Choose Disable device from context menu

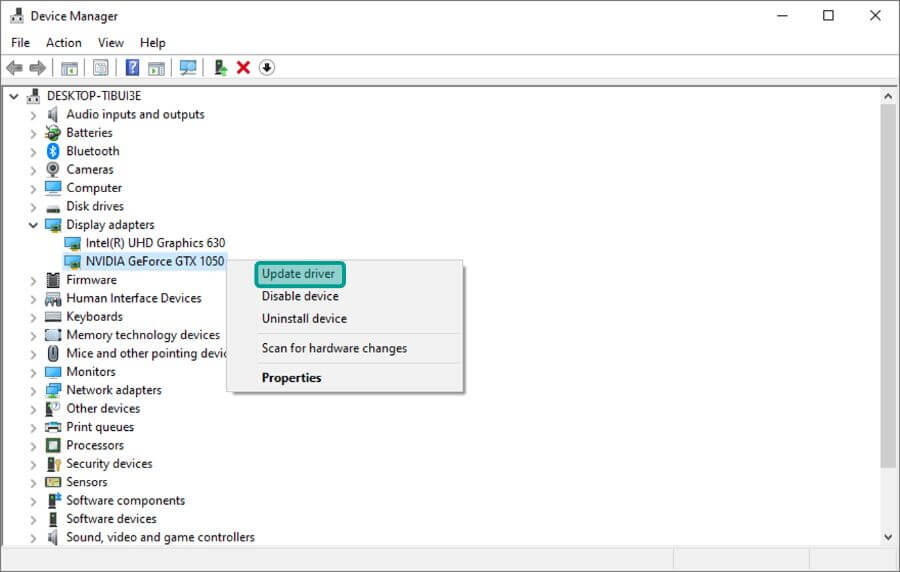(x=300, y=296)
